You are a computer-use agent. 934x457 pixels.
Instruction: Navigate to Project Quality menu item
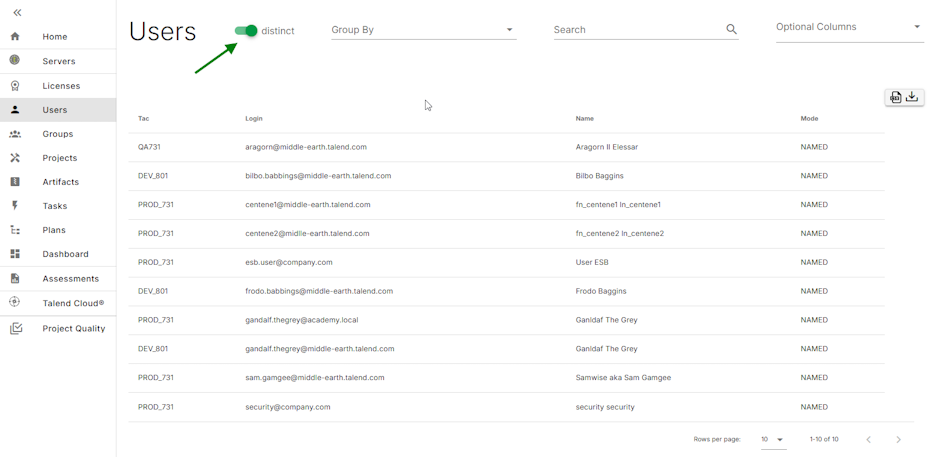pos(73,328)
